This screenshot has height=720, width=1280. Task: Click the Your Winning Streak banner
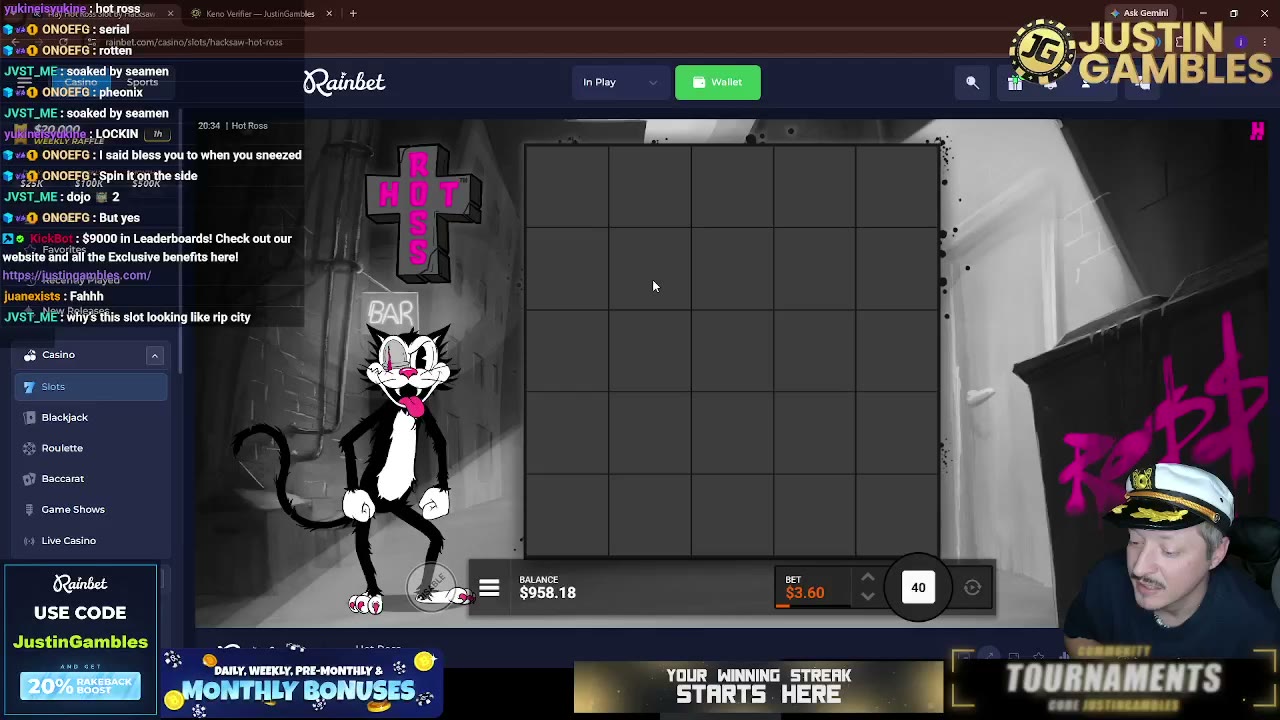(x=758, y=686)
